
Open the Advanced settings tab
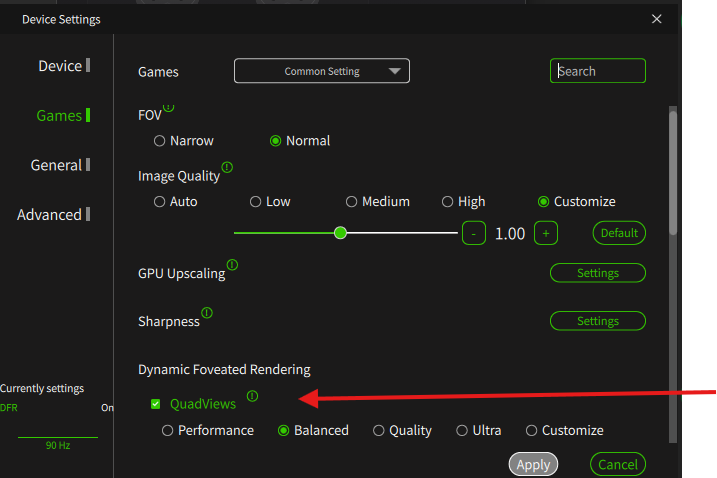click(x=49, y=215)
